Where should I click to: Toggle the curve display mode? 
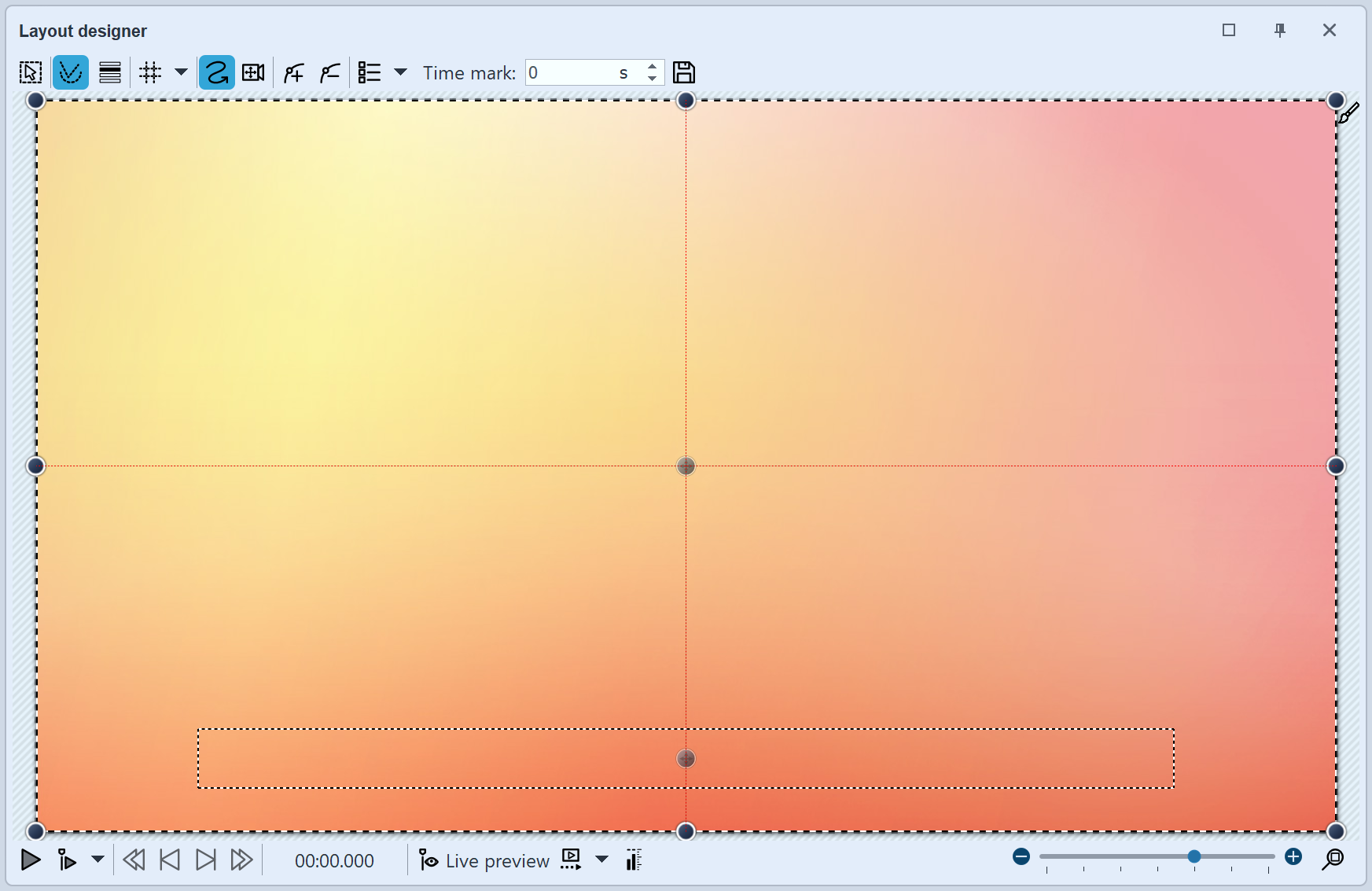pos(70,72)
